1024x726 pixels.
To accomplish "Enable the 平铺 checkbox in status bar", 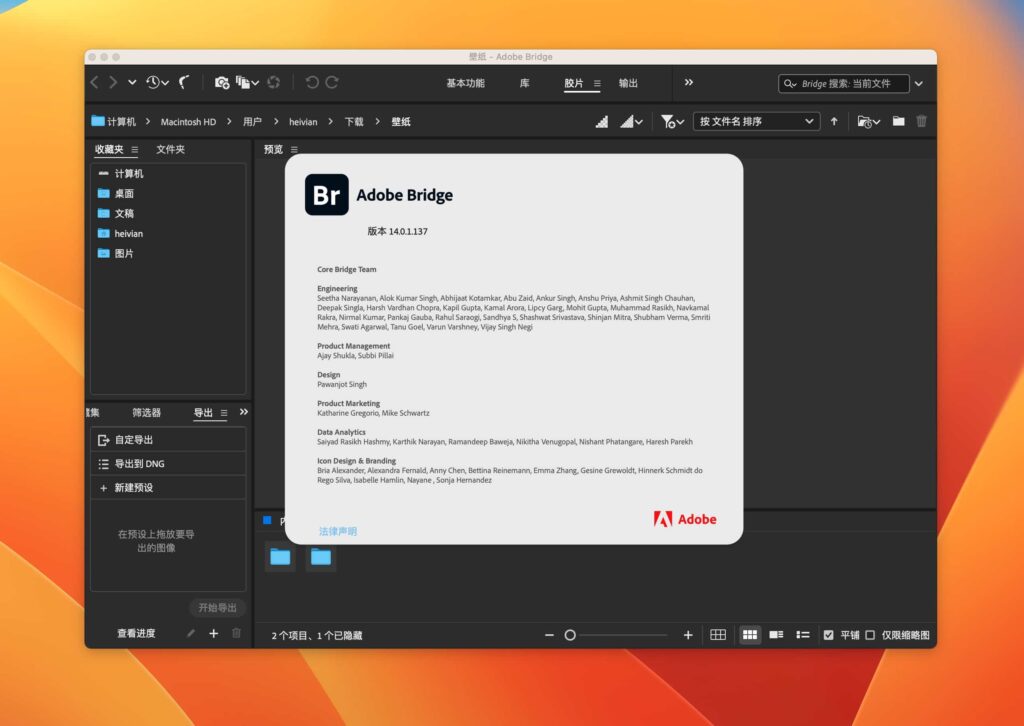I will click(829, 634).
